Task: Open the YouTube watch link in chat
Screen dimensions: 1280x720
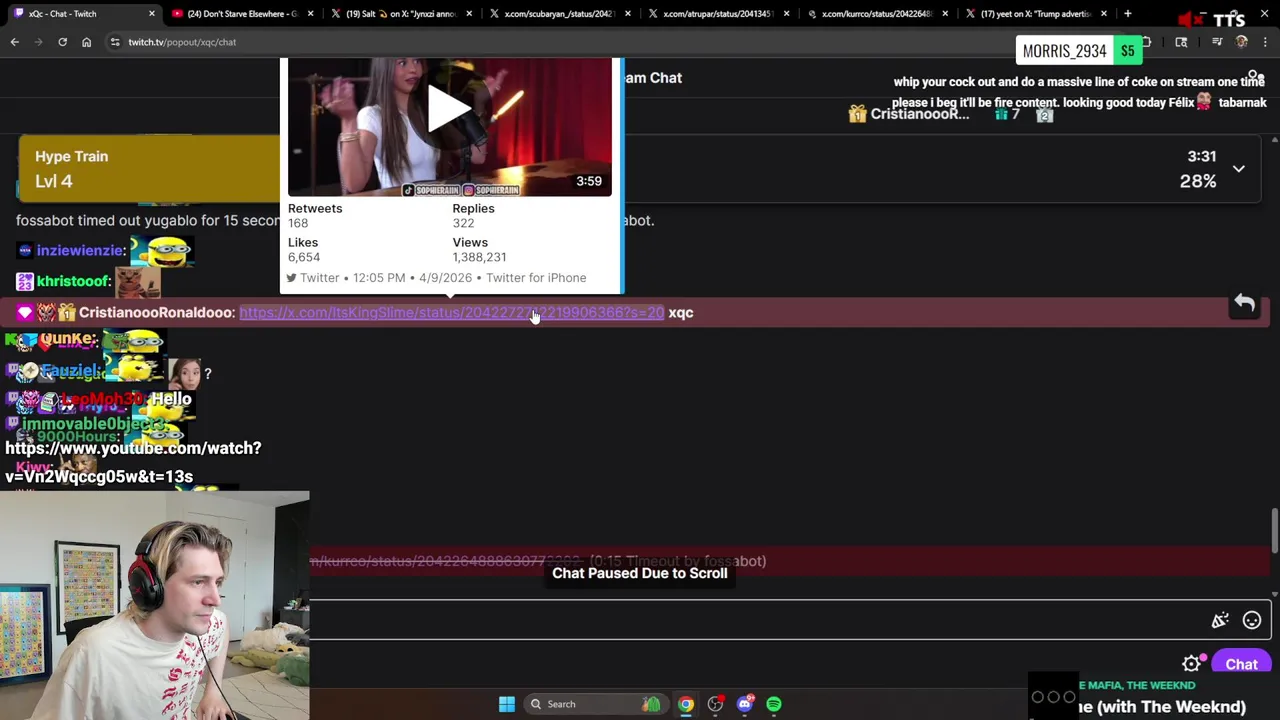Action: click(133, 462)
